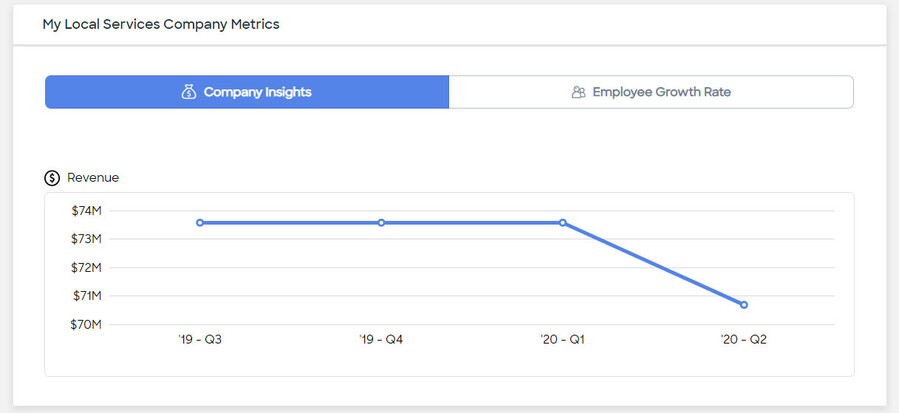The height and width of the screenshot is (413, 899).
Task: Select the '19 - Q3 data point
Action: click(x=200, y=223)
